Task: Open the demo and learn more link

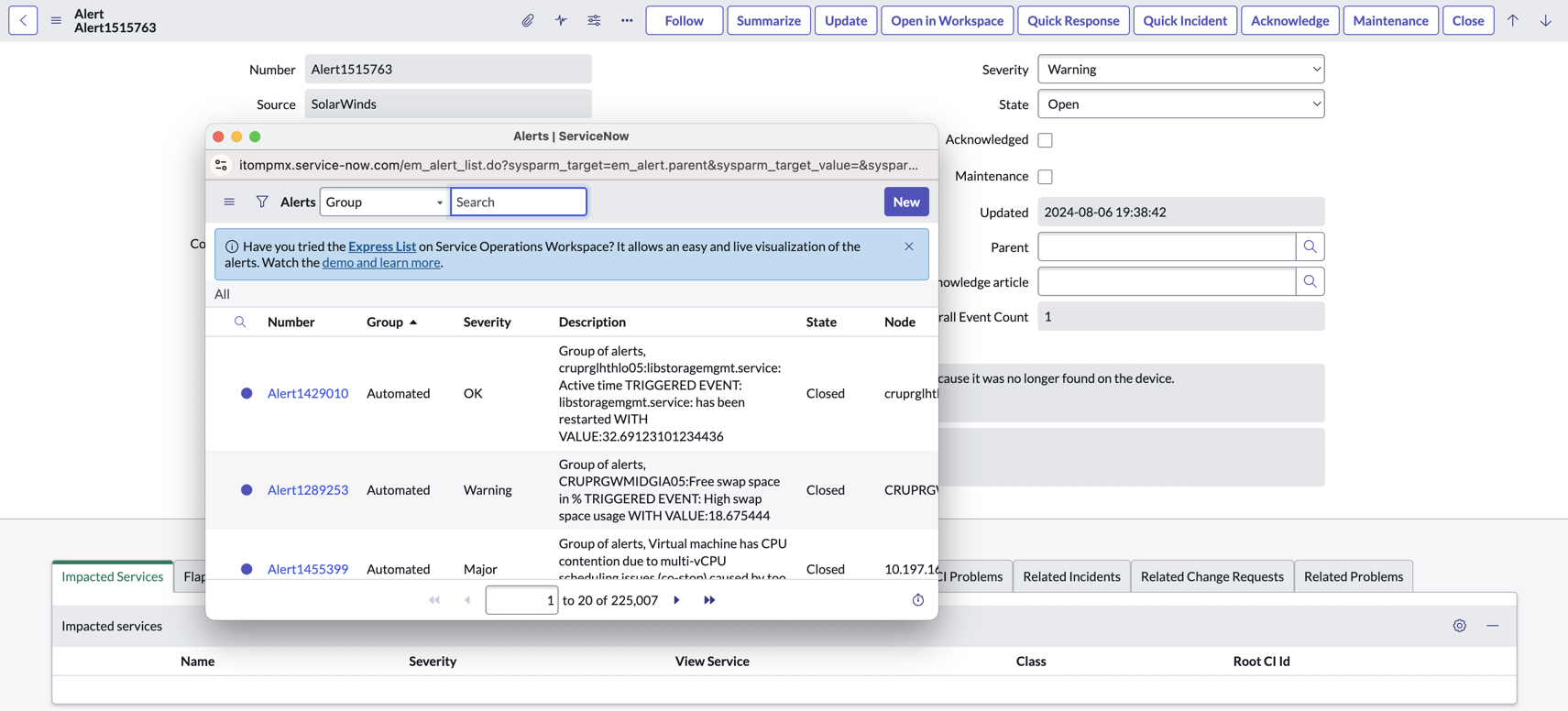Action: pos(381,263)
